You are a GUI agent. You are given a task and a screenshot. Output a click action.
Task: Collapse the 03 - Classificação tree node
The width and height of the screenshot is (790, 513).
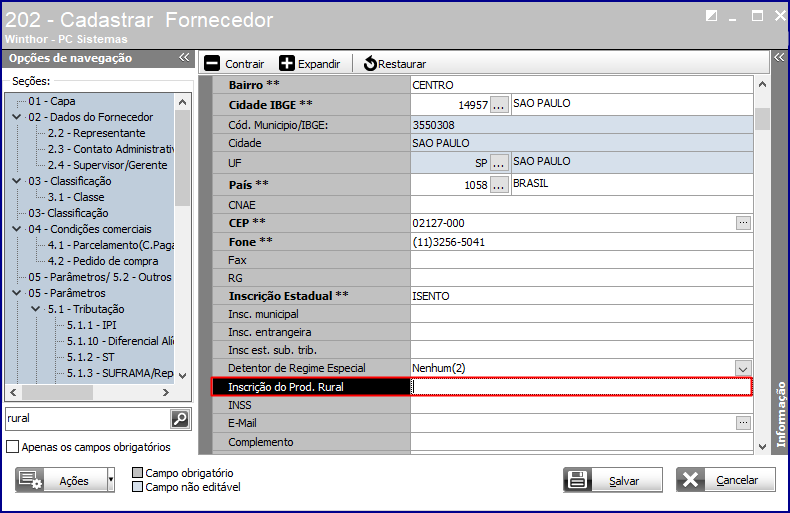click(x=17, y=181)
